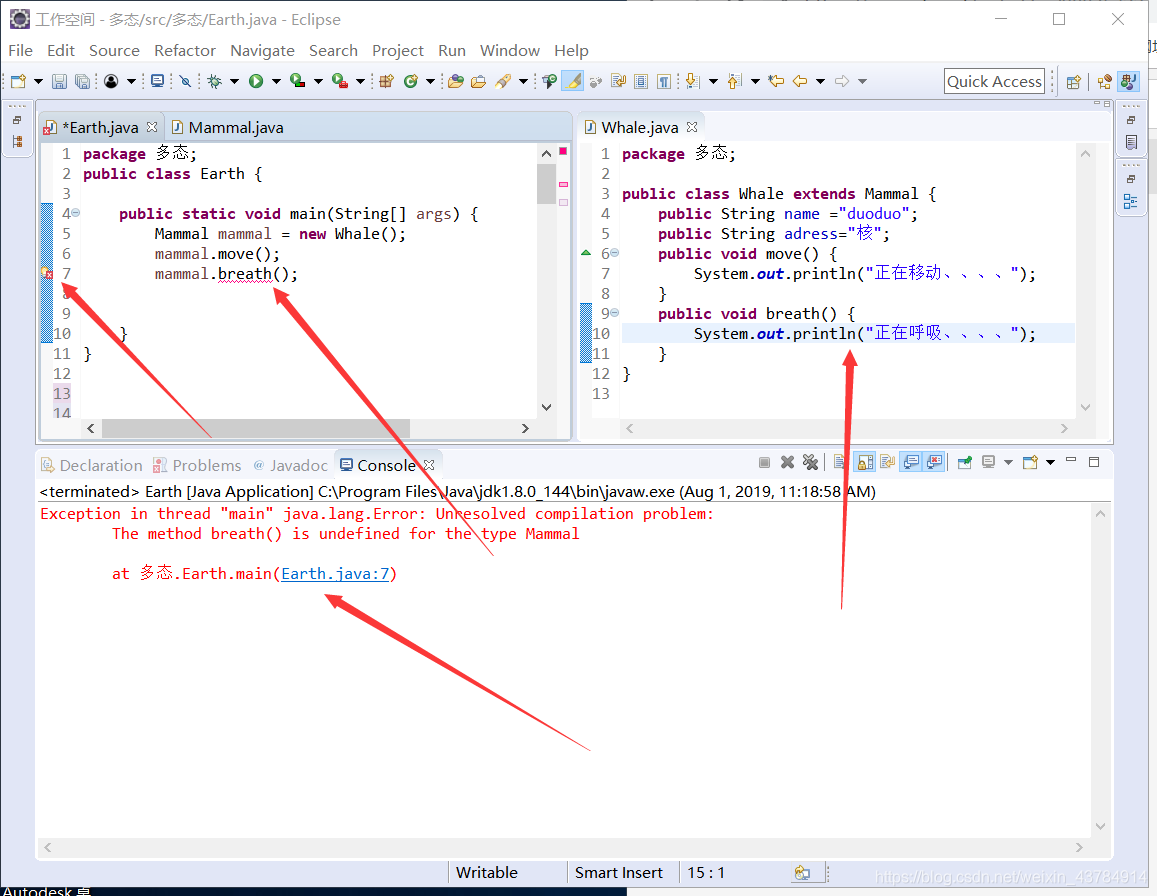Open dropdown next to New wizard icon
Viewport: 1157px width, 896px height.
[38, 81]
